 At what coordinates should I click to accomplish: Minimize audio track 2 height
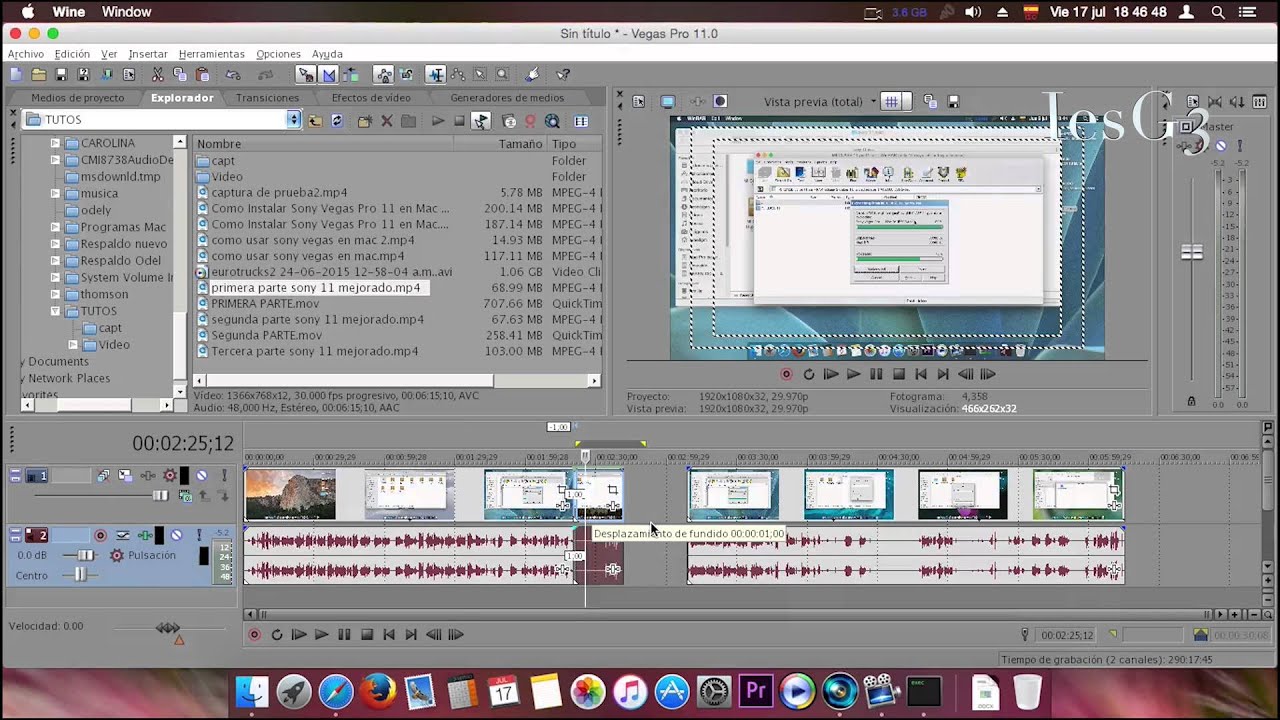(15, 530)
